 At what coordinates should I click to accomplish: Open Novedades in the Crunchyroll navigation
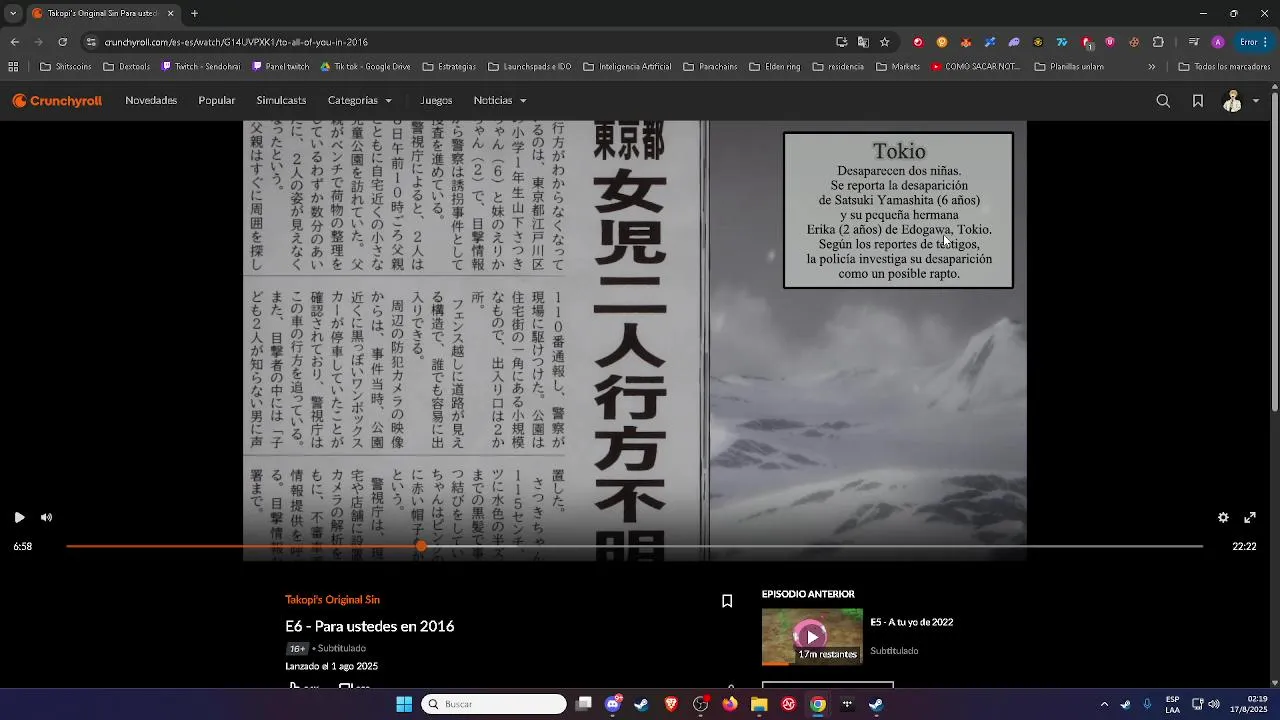(x=151, y=100)
